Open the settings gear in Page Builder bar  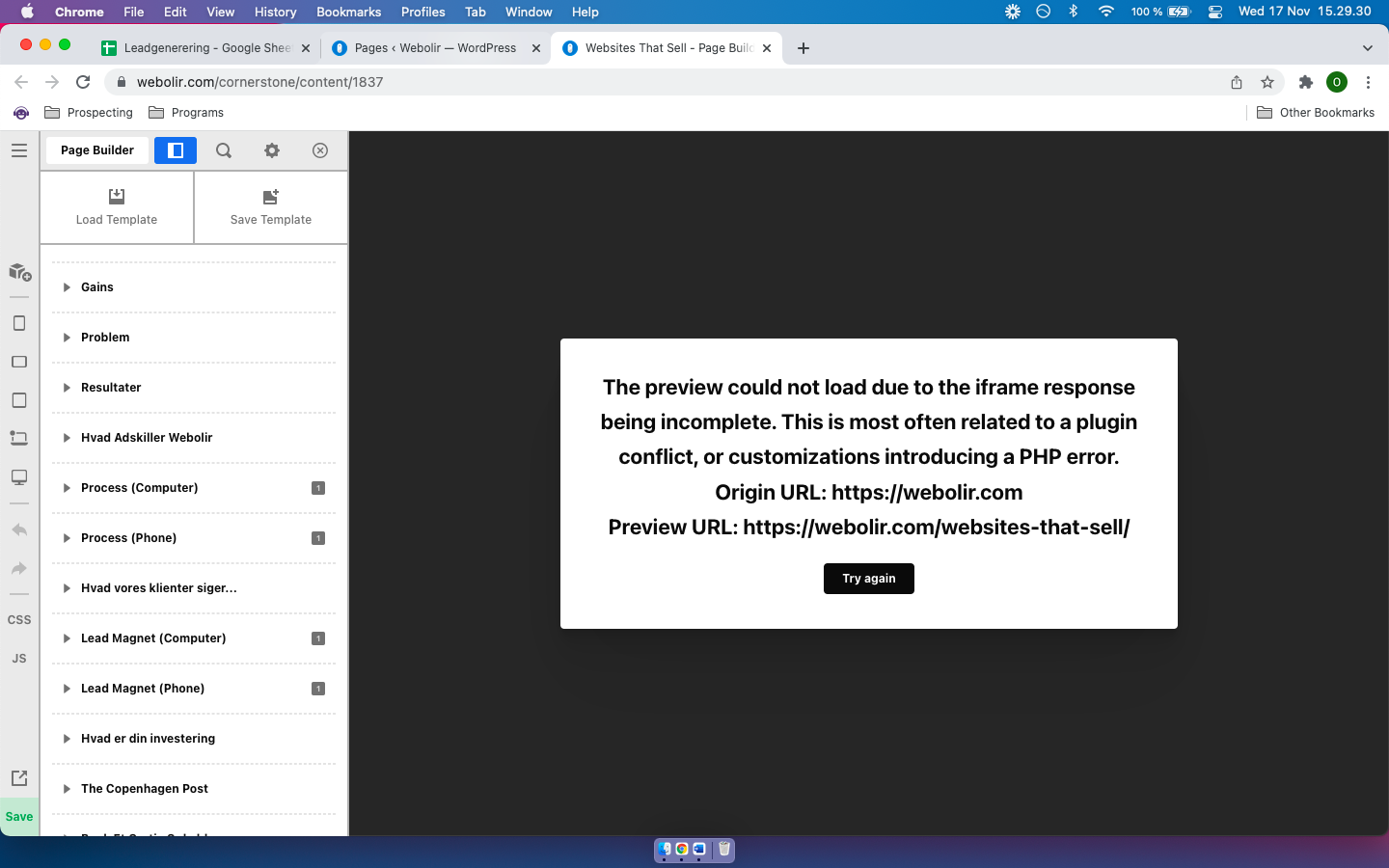click(x=272, y=150)
